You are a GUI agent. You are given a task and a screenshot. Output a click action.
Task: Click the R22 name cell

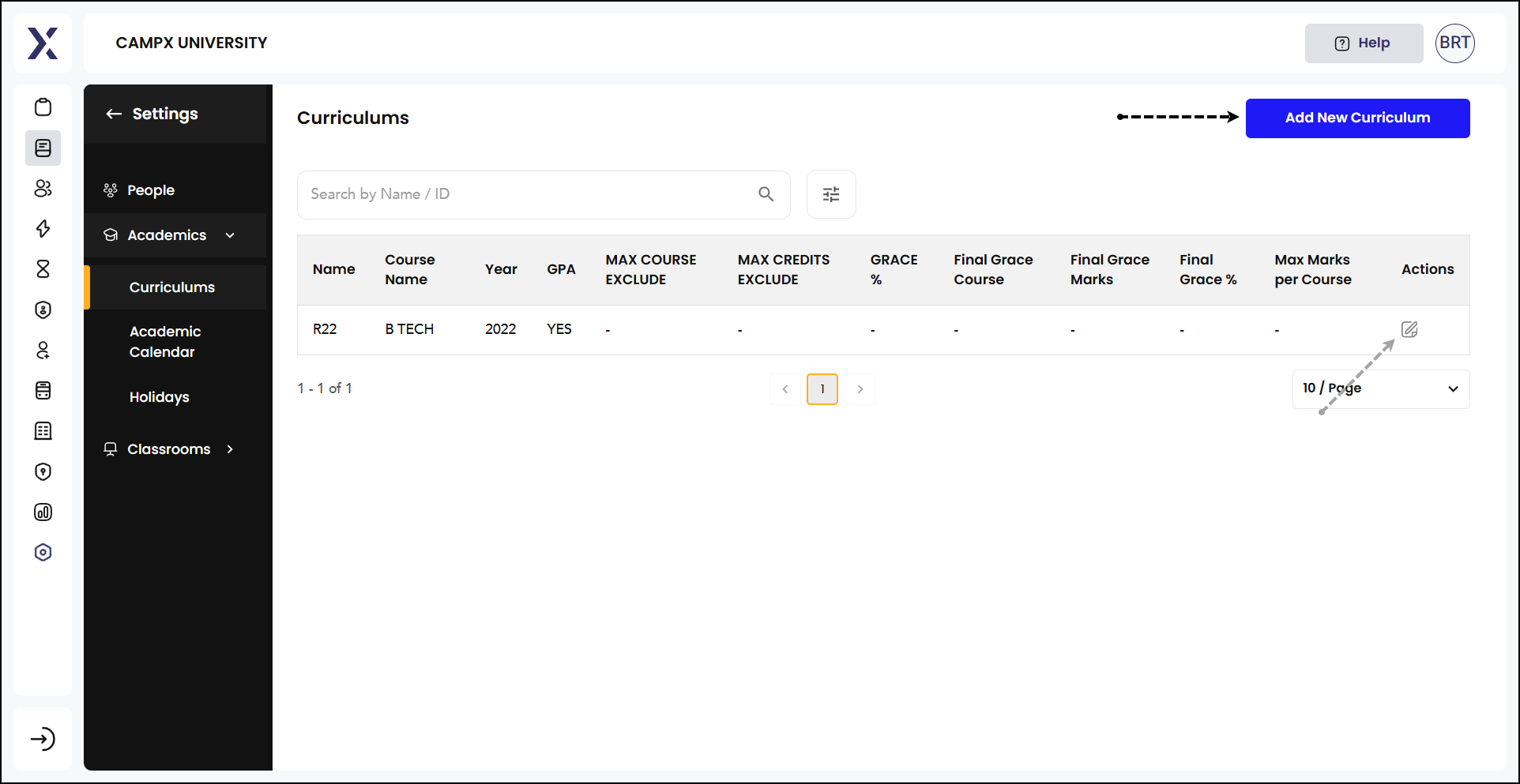[325, 329]
